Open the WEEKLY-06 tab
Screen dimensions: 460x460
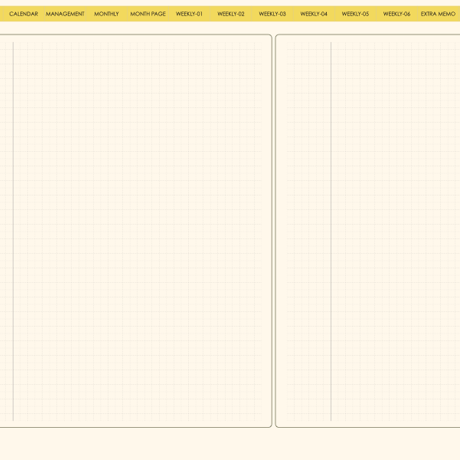397,14
